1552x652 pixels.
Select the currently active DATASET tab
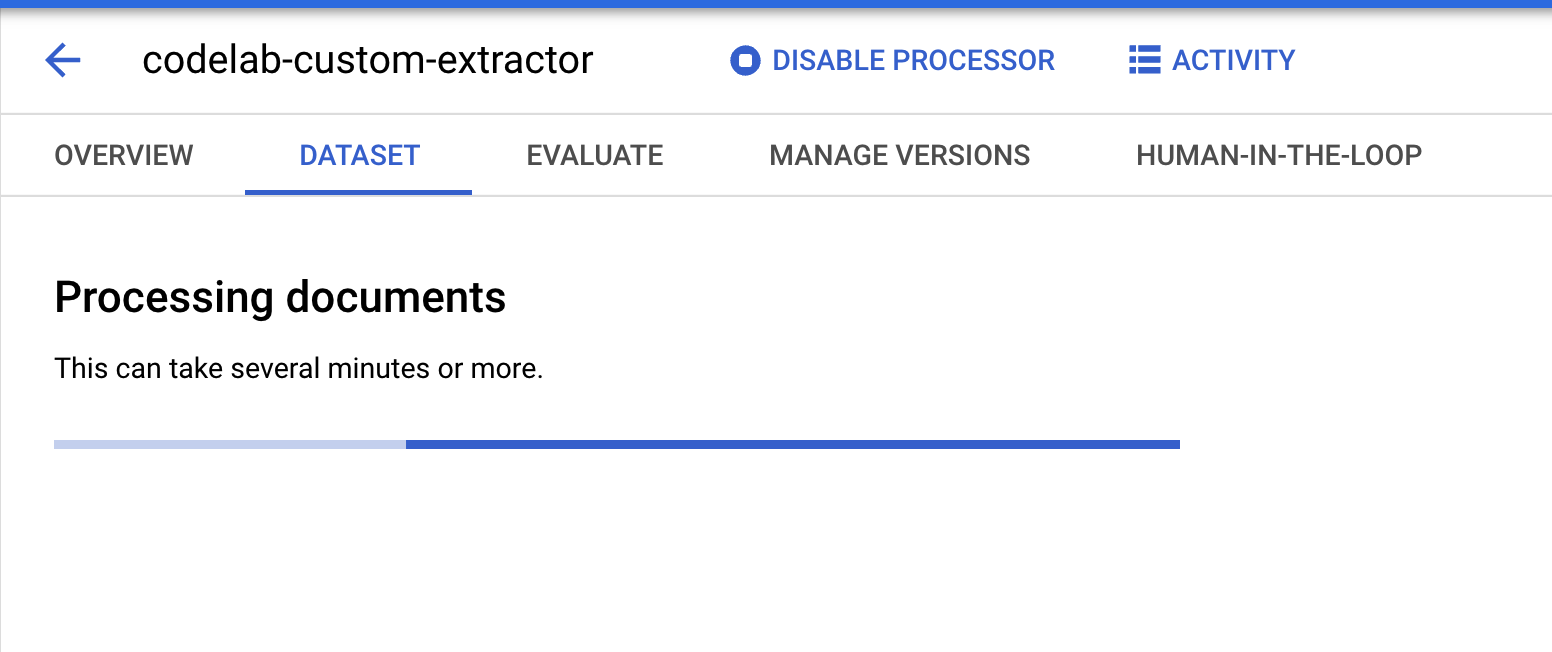pos(358,155)
